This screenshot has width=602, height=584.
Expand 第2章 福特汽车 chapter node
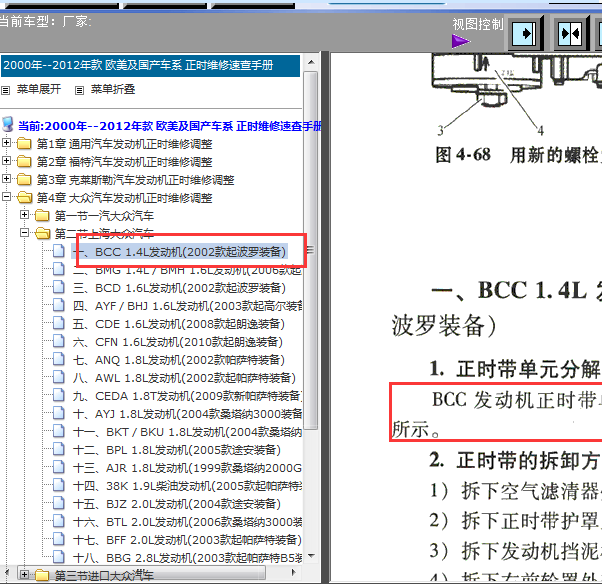(6, 160)
